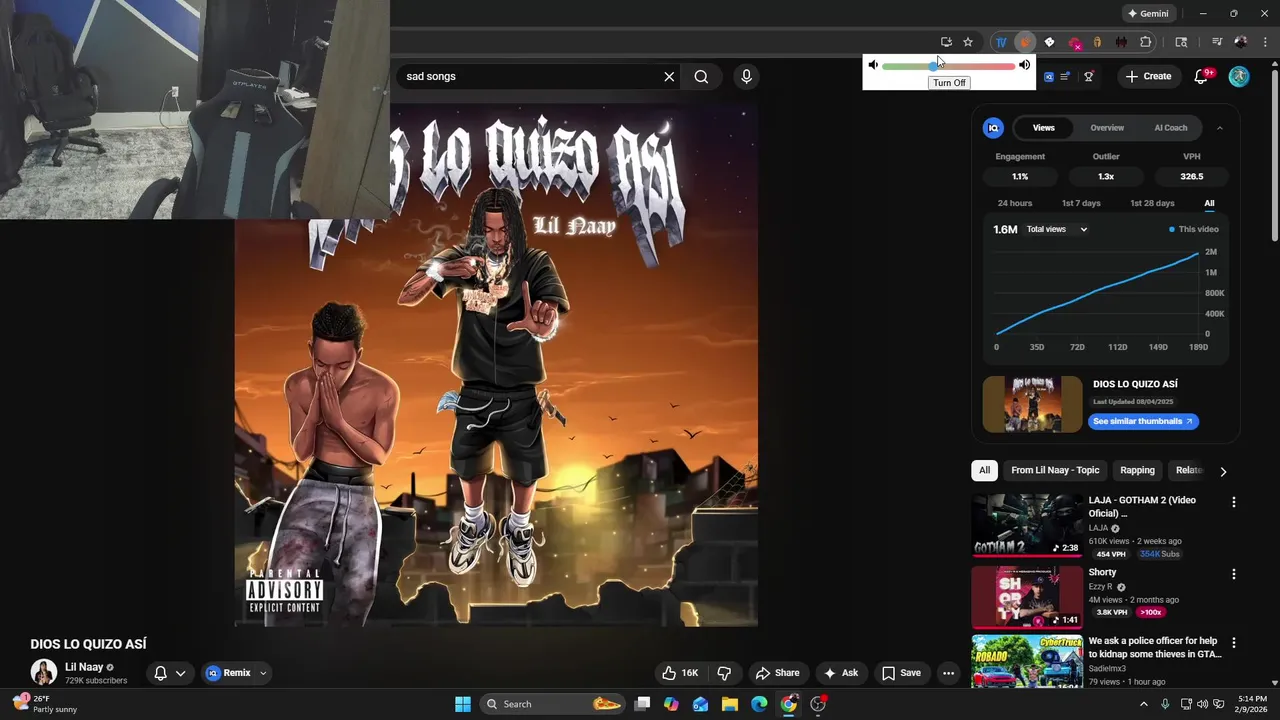Click the tab search icon in Chrome toolbar

pos(1181,42)
